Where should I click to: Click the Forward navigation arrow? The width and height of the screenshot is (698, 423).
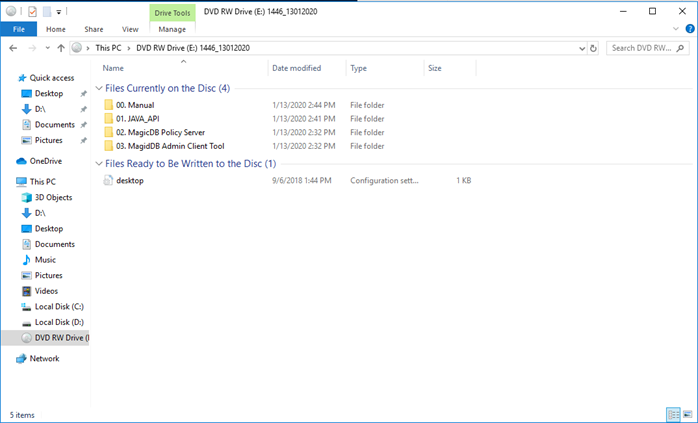(x=32, y=48)
